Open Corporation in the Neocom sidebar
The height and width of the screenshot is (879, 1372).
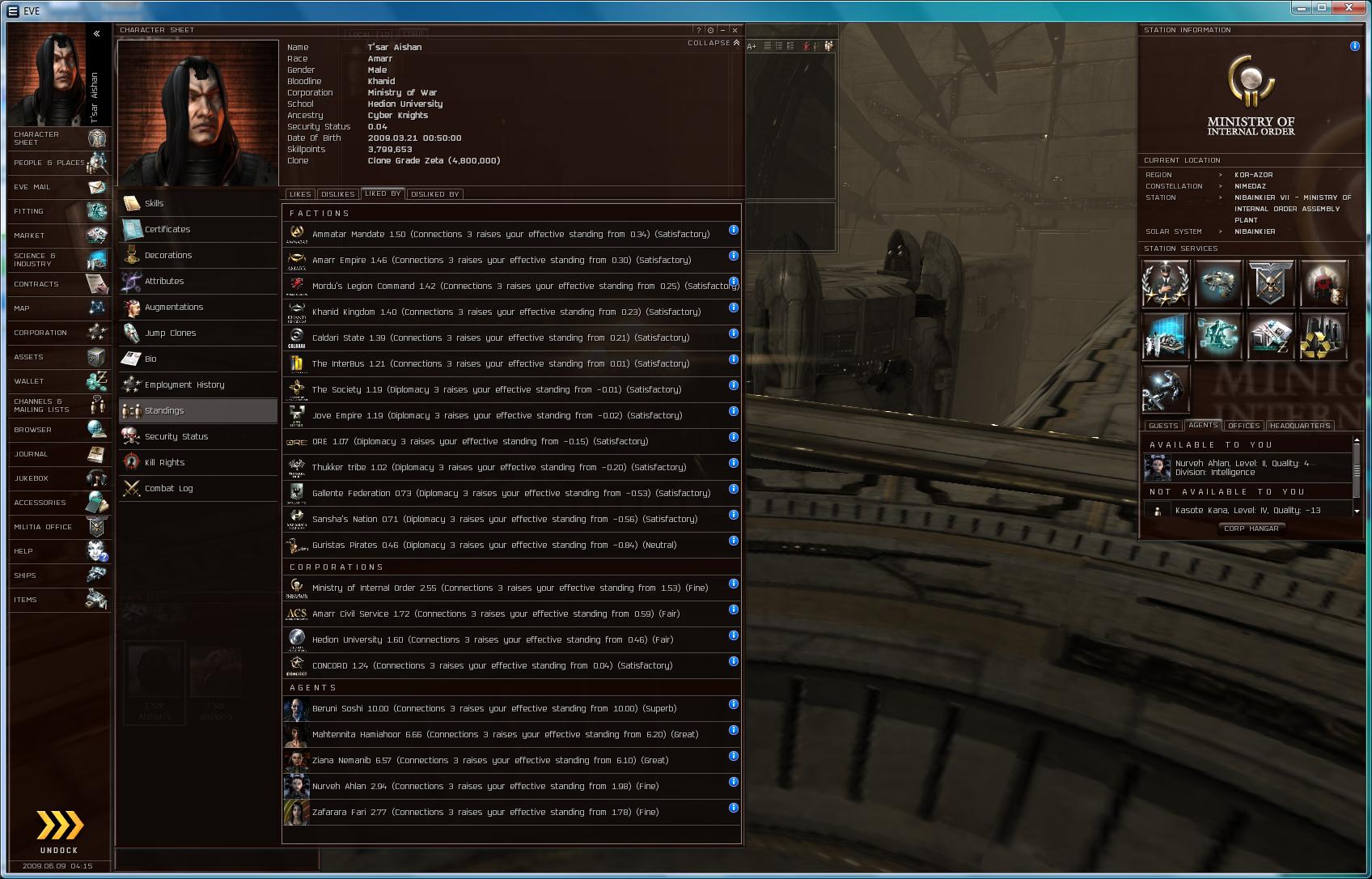[x=59, y=333]
